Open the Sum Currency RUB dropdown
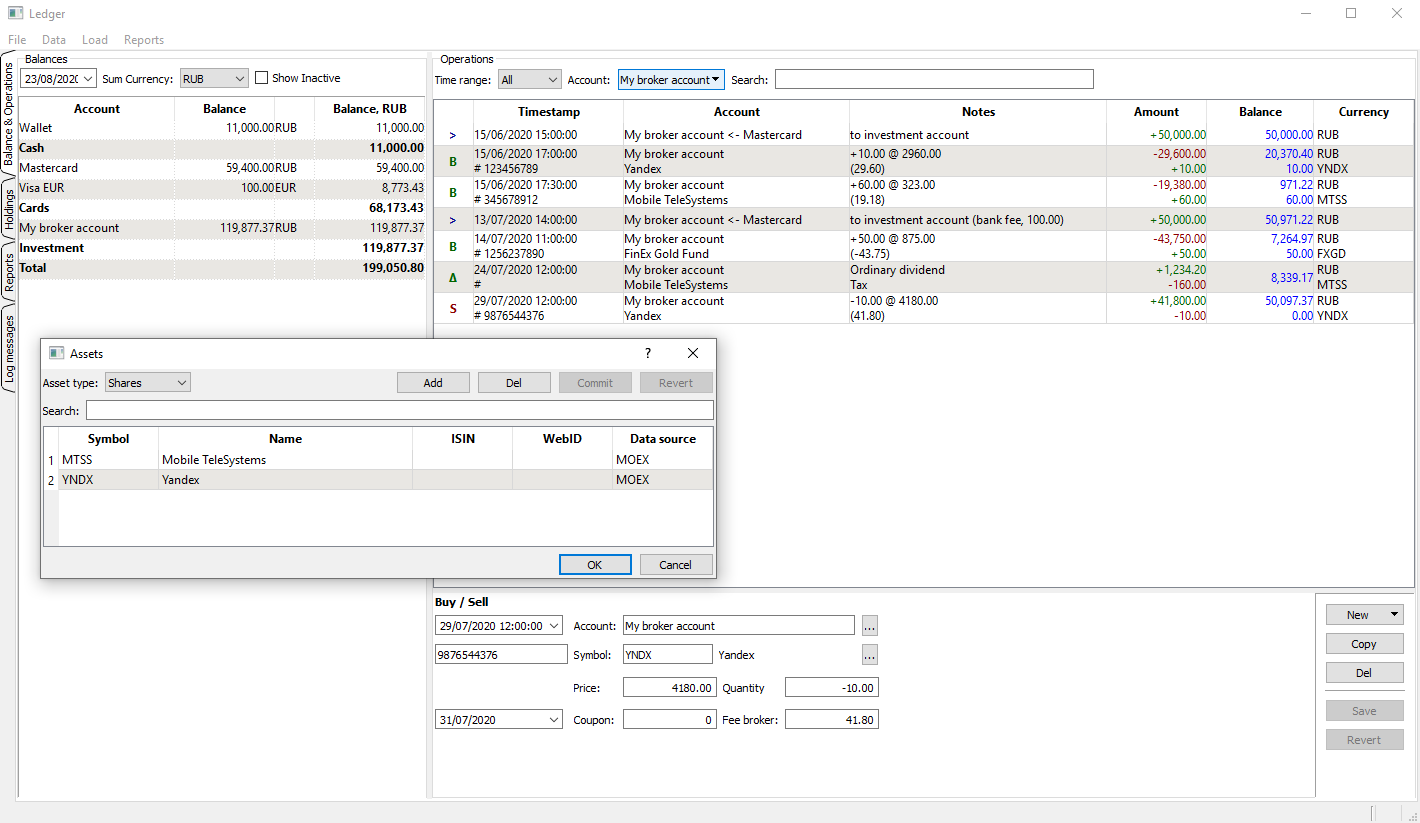 (213, 78)
